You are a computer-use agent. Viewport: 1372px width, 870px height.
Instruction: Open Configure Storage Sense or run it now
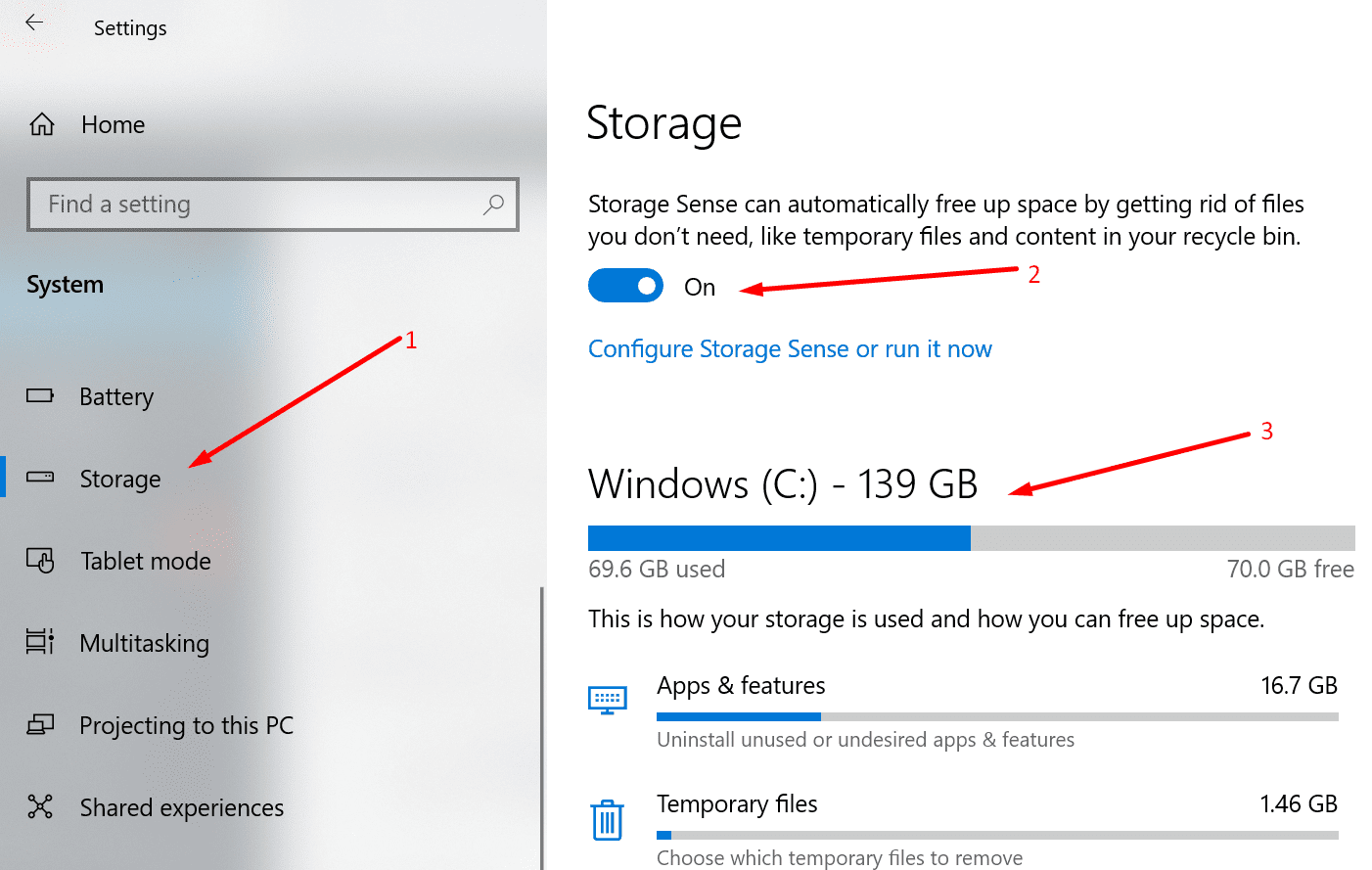pyautogui.click(x=790, y=349)
